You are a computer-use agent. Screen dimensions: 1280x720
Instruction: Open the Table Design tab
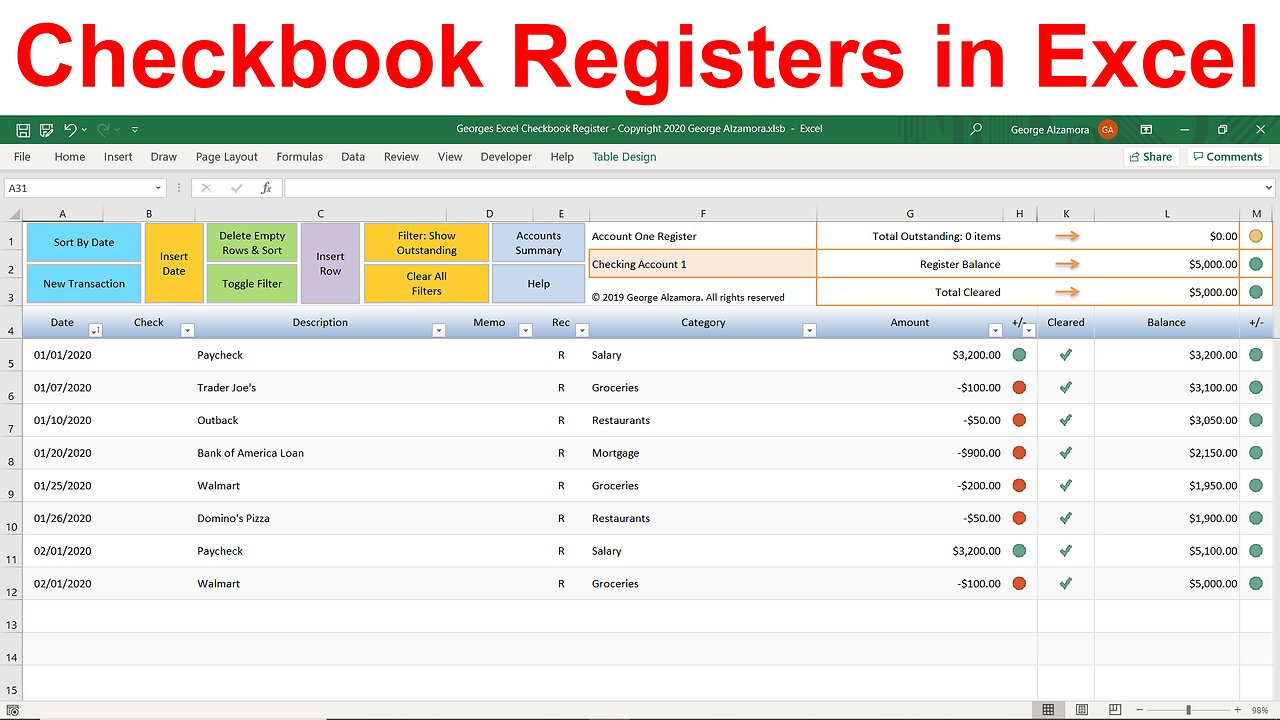pyautogui.click(x=624, y=157)
